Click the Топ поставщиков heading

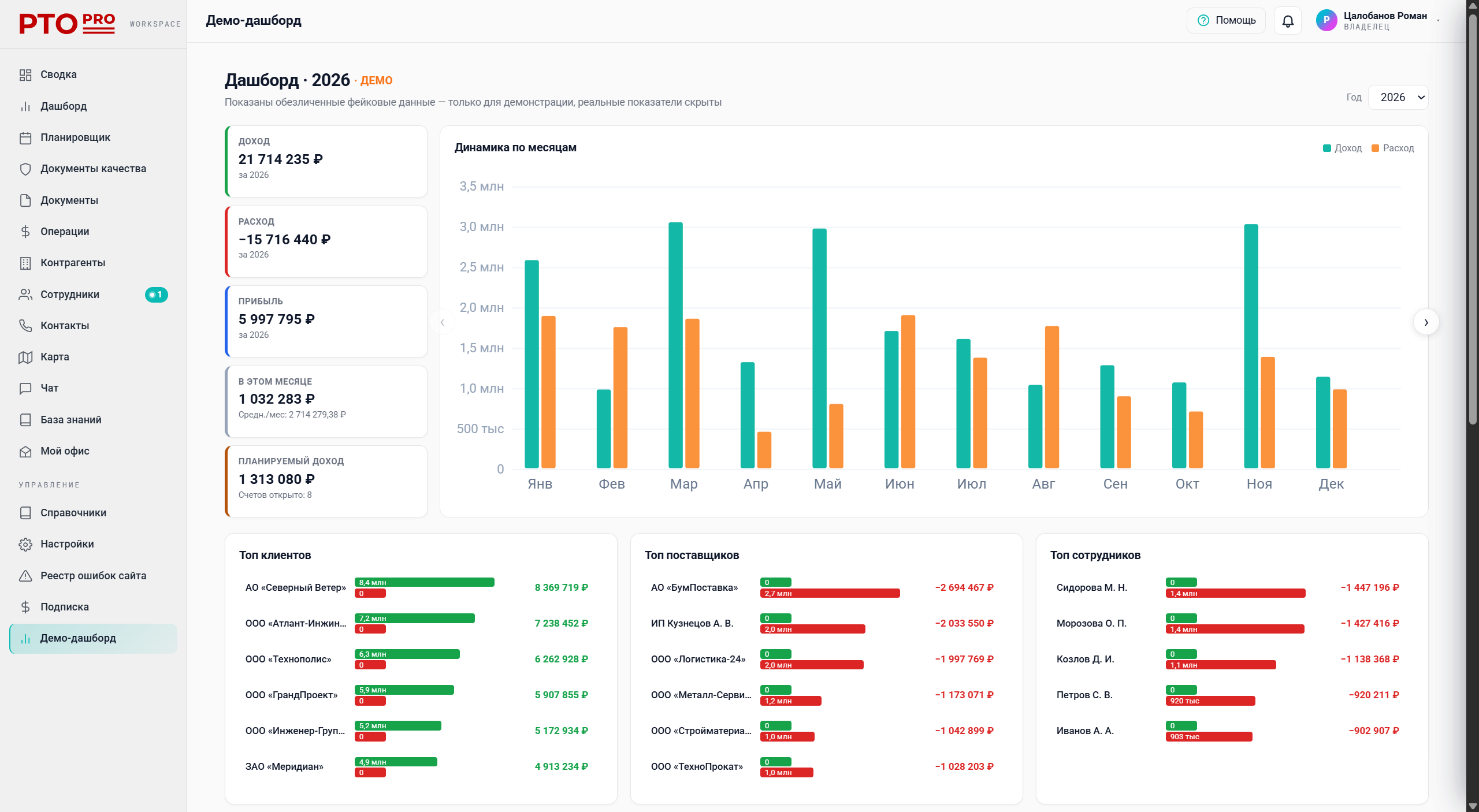click(x=692, y=556)
